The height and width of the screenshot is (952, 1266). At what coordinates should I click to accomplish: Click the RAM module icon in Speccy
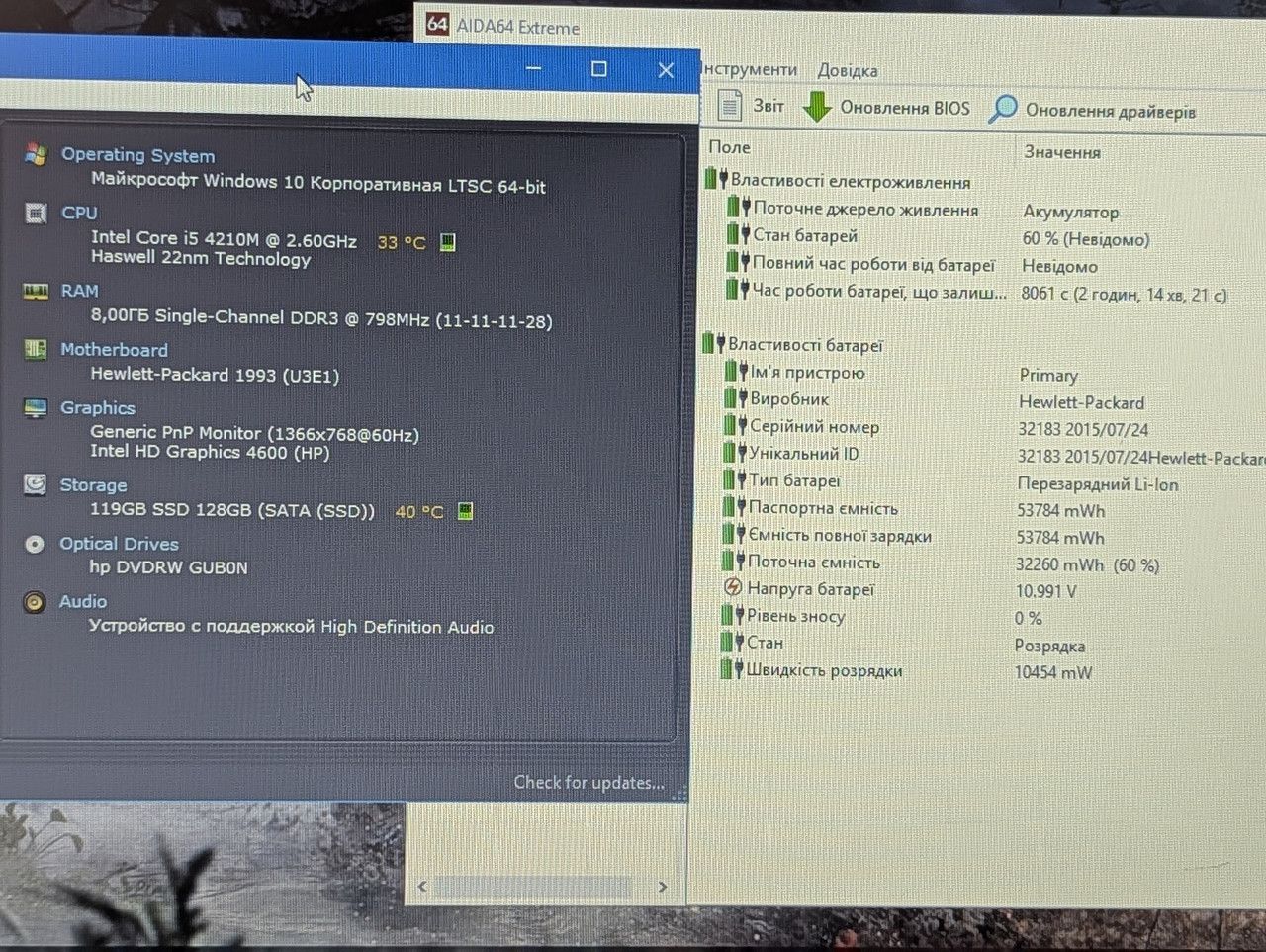coord(36,291)
